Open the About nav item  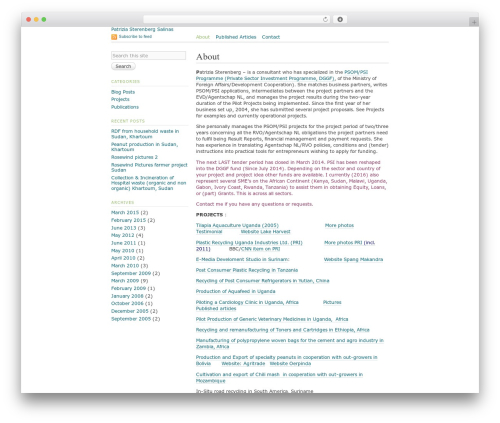click(x=203, y=37)
